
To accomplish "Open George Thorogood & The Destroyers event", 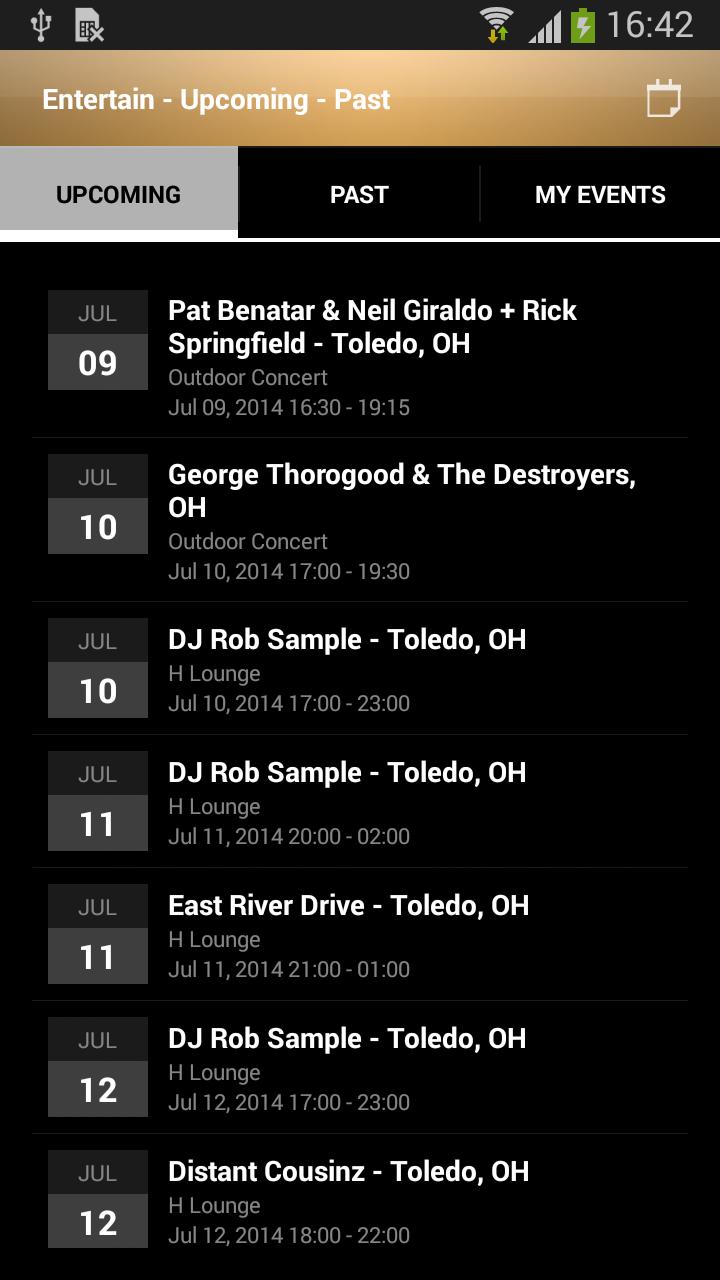I will click(402, 521).
